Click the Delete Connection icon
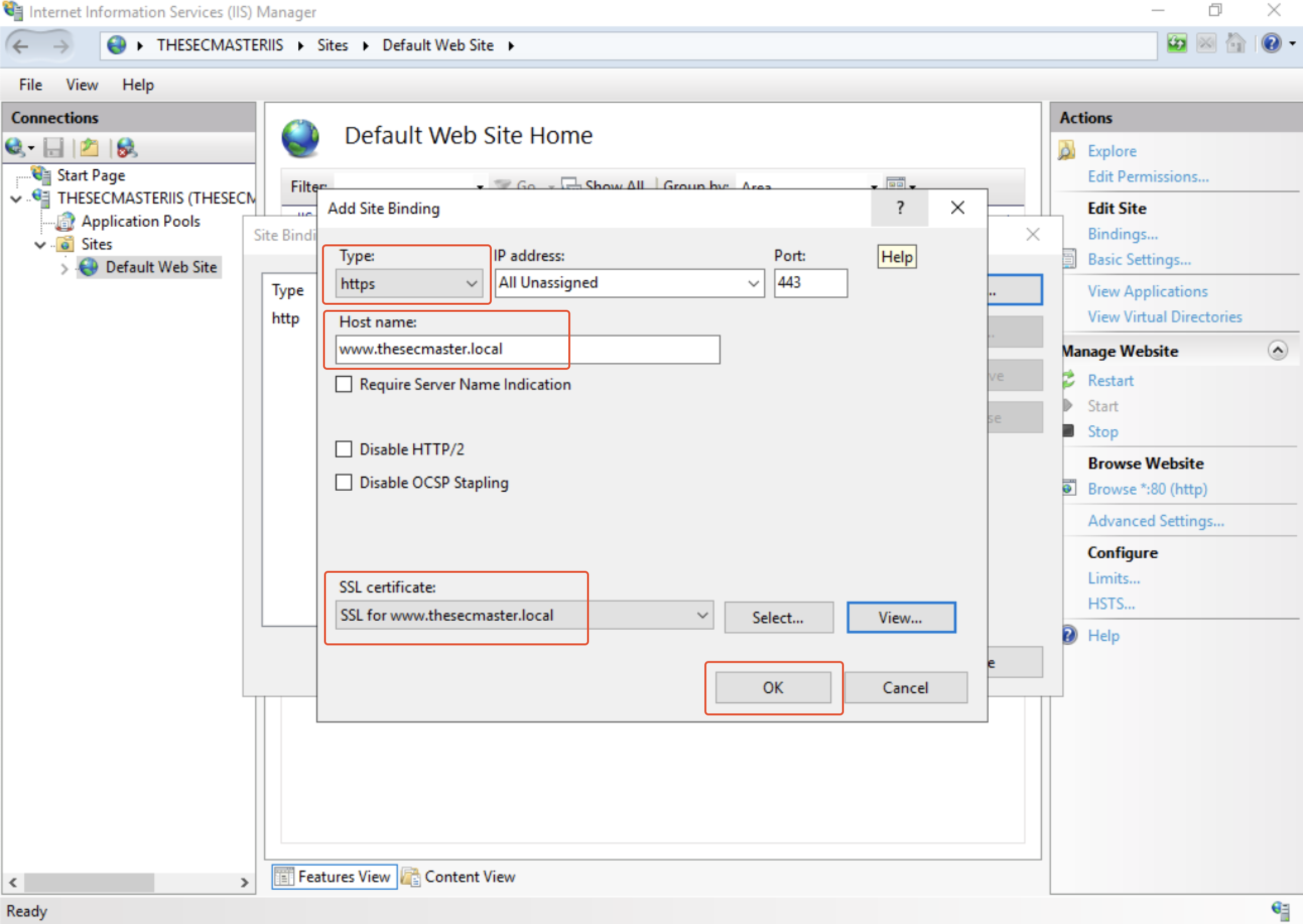 126,148
